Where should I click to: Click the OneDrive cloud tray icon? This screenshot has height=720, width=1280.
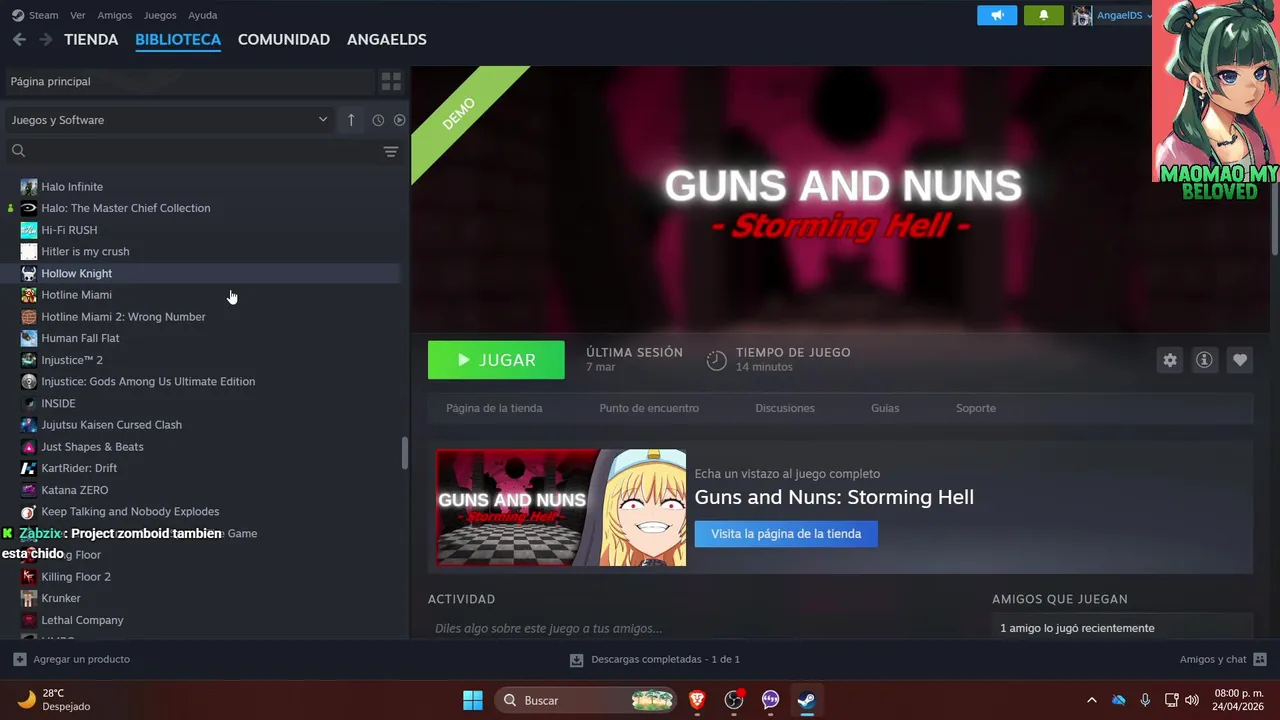1119,700
